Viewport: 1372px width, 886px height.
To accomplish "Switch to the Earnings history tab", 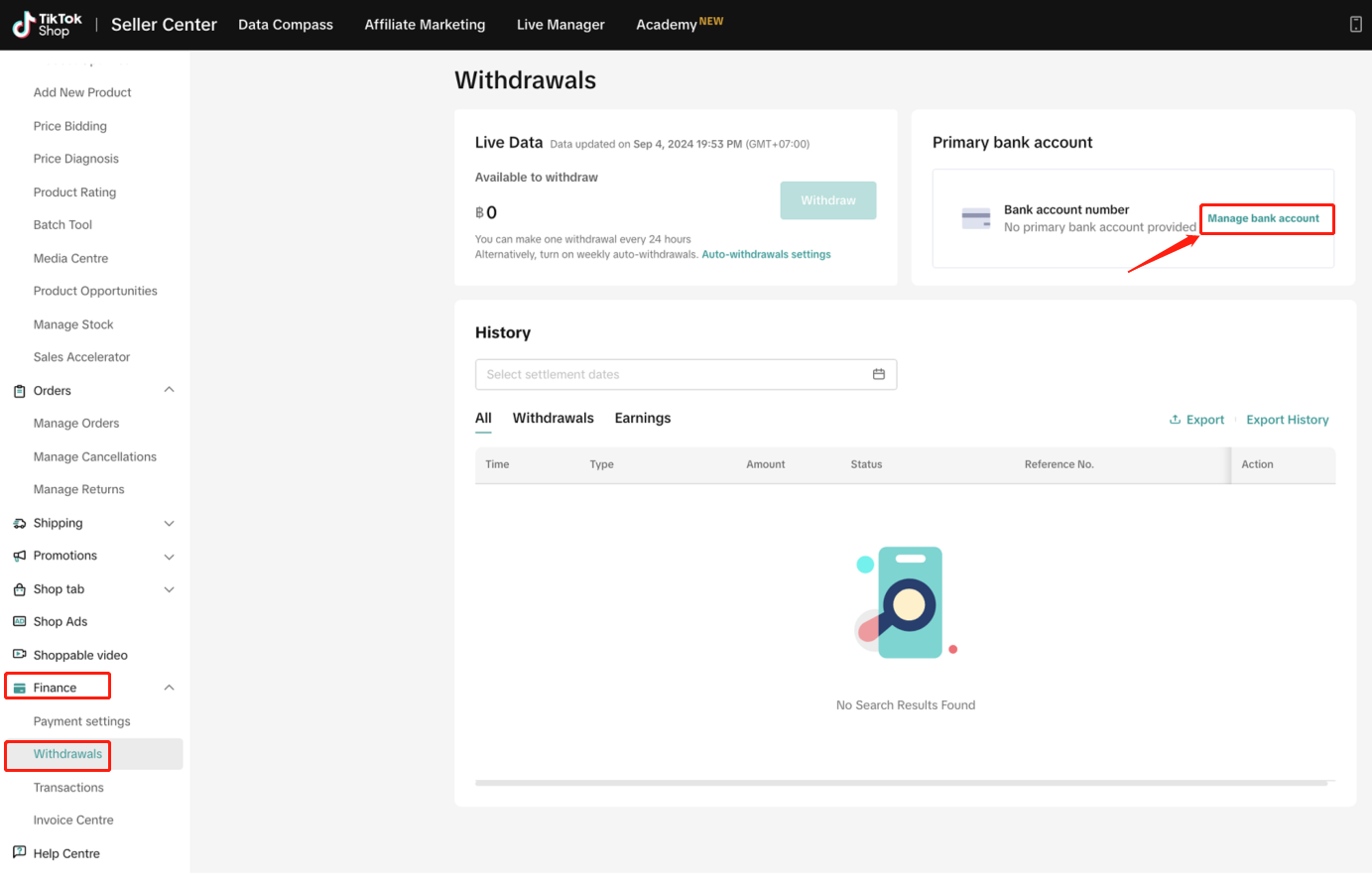I will (642, 418).
